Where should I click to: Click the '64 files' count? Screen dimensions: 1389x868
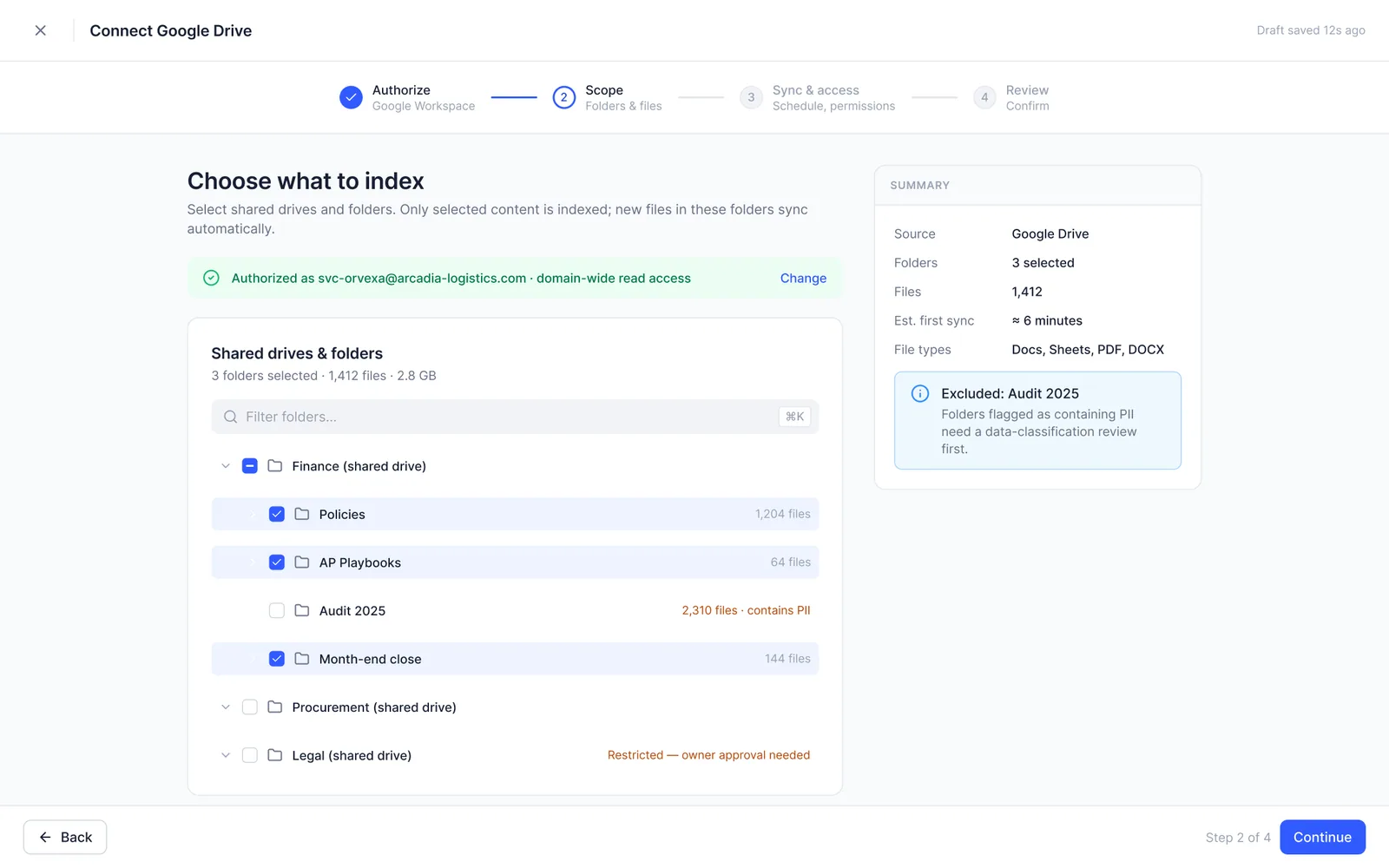pyautogui.click(x=791, y=562)
